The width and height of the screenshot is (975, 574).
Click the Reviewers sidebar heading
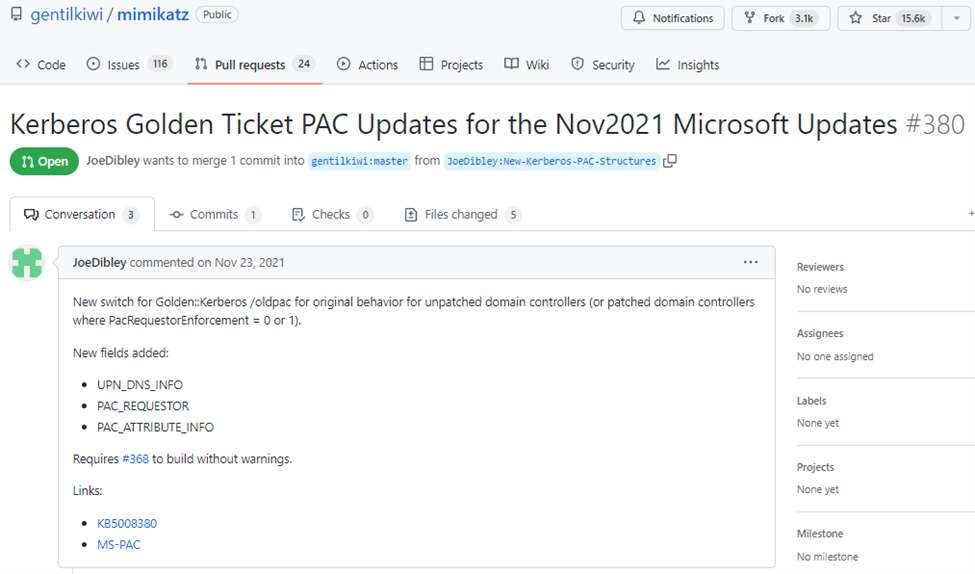(820, 267)
